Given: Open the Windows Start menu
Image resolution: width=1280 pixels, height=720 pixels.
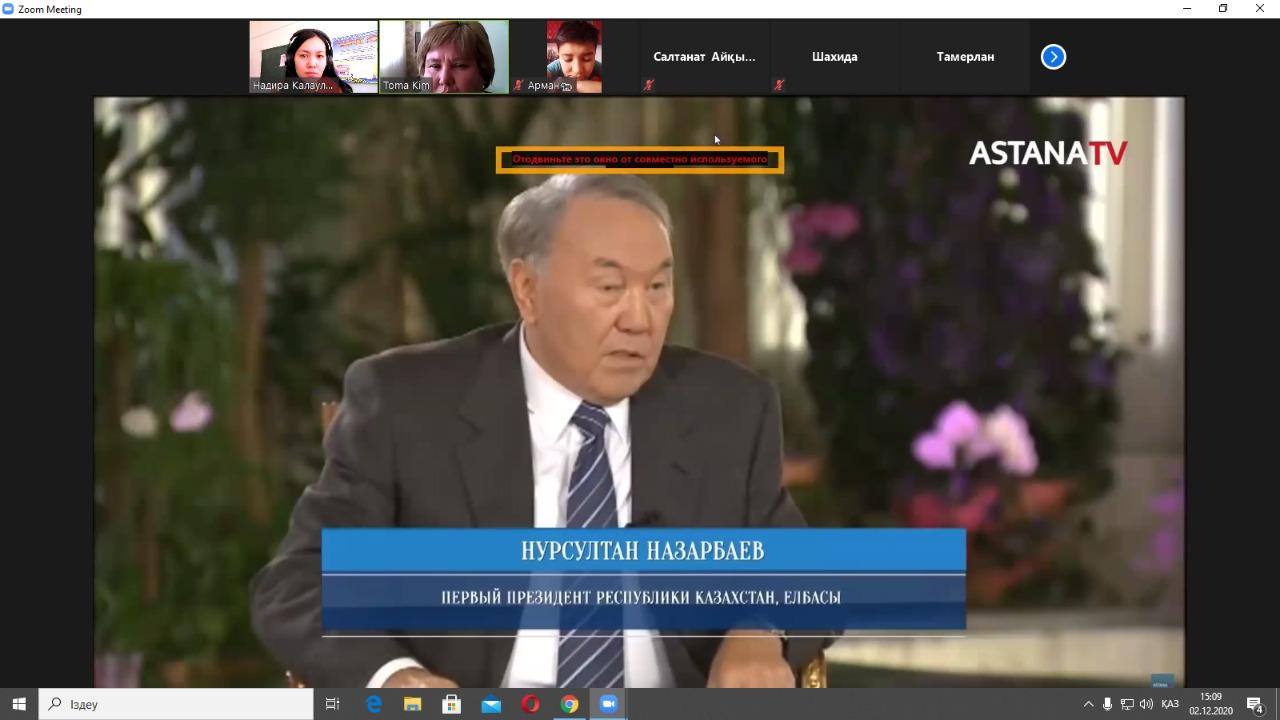Looking at the screenshot, I should pyautogui.click(x=19, y=704).
